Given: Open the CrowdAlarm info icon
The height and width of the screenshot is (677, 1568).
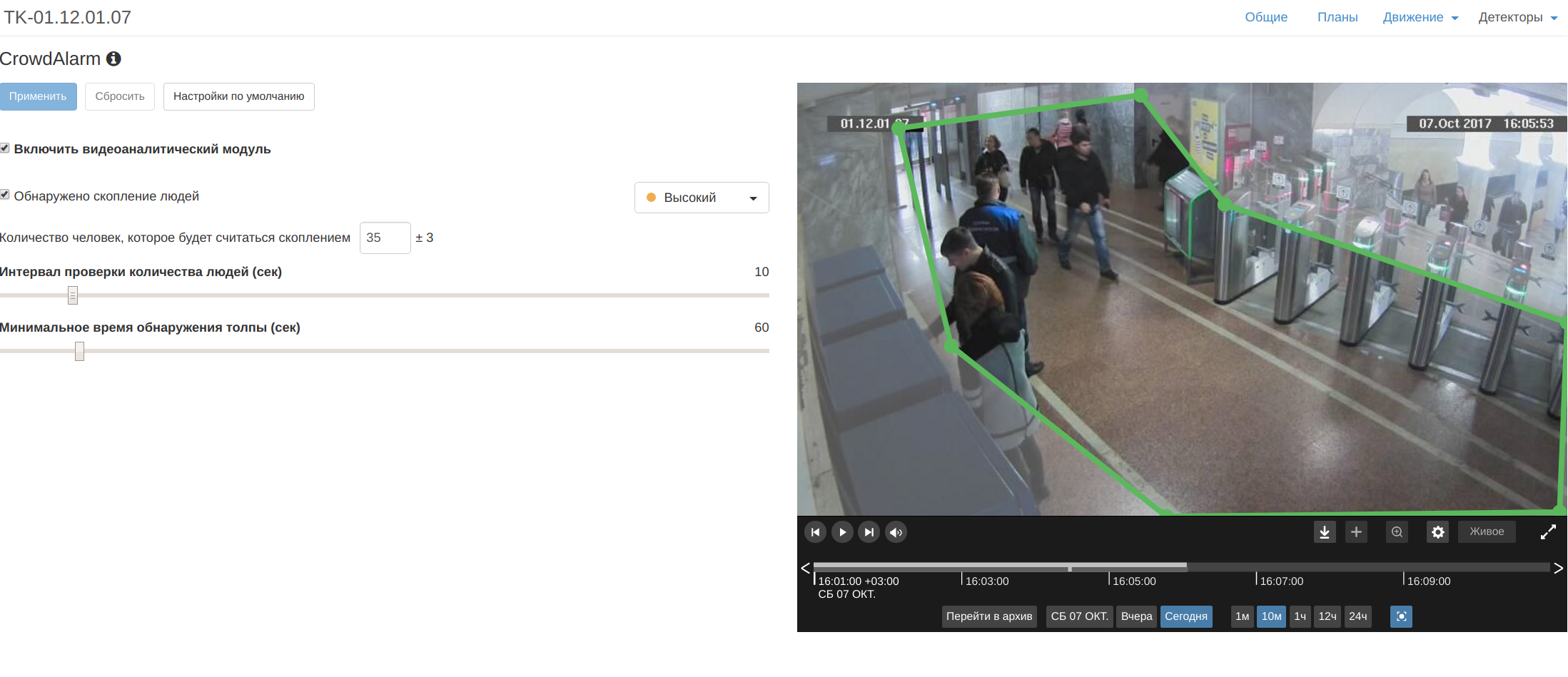Looking at the screenshot, I should (x=113, y=58).
